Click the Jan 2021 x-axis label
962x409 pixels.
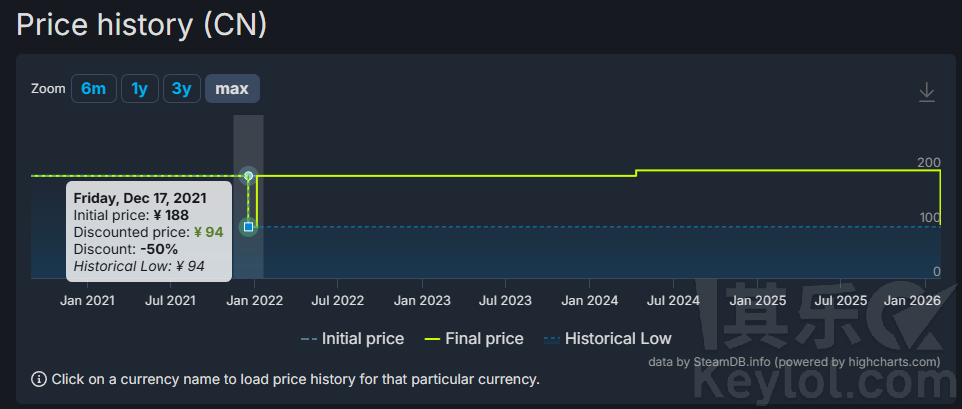pyautogui.click(x=87, y=300)
